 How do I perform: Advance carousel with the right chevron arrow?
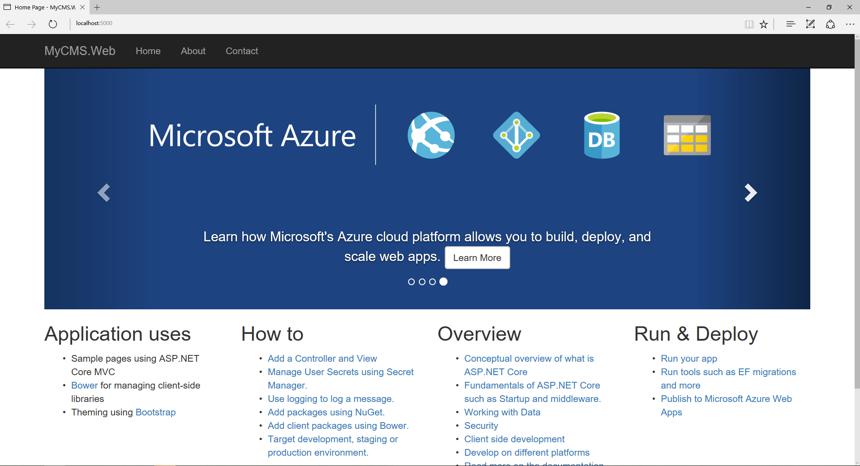click(x=750, y=192)
